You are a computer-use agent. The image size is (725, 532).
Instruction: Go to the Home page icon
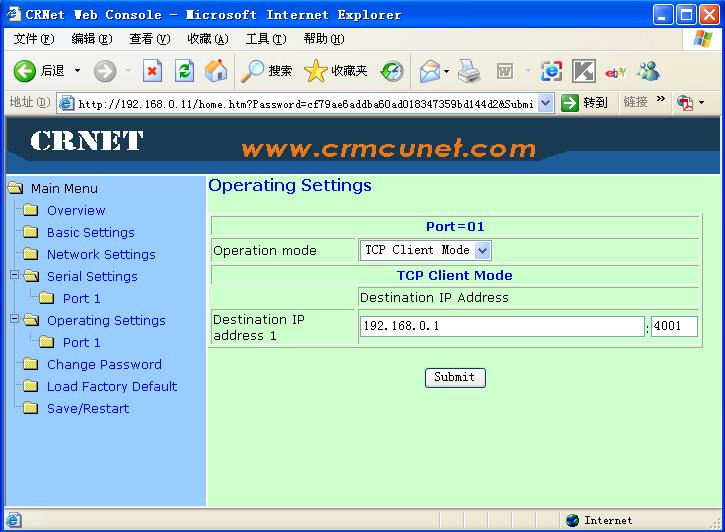[216, 71]
